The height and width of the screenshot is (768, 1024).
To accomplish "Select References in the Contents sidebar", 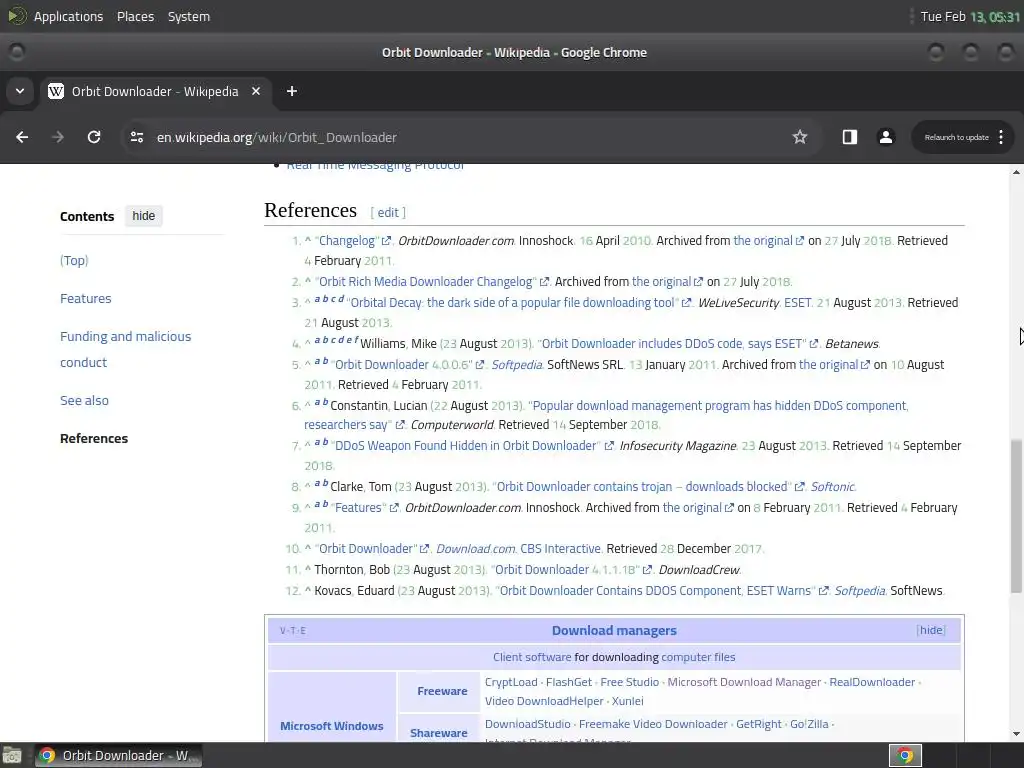I will (x=94, y=438).
